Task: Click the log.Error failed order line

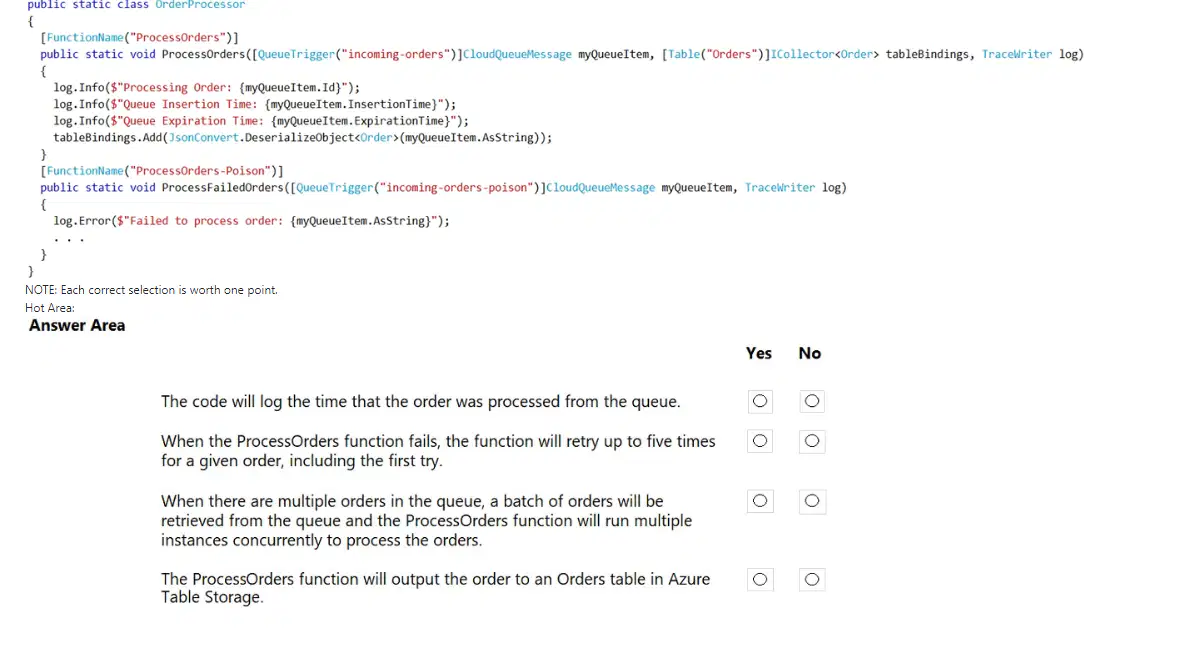Action: click(251, 221)
